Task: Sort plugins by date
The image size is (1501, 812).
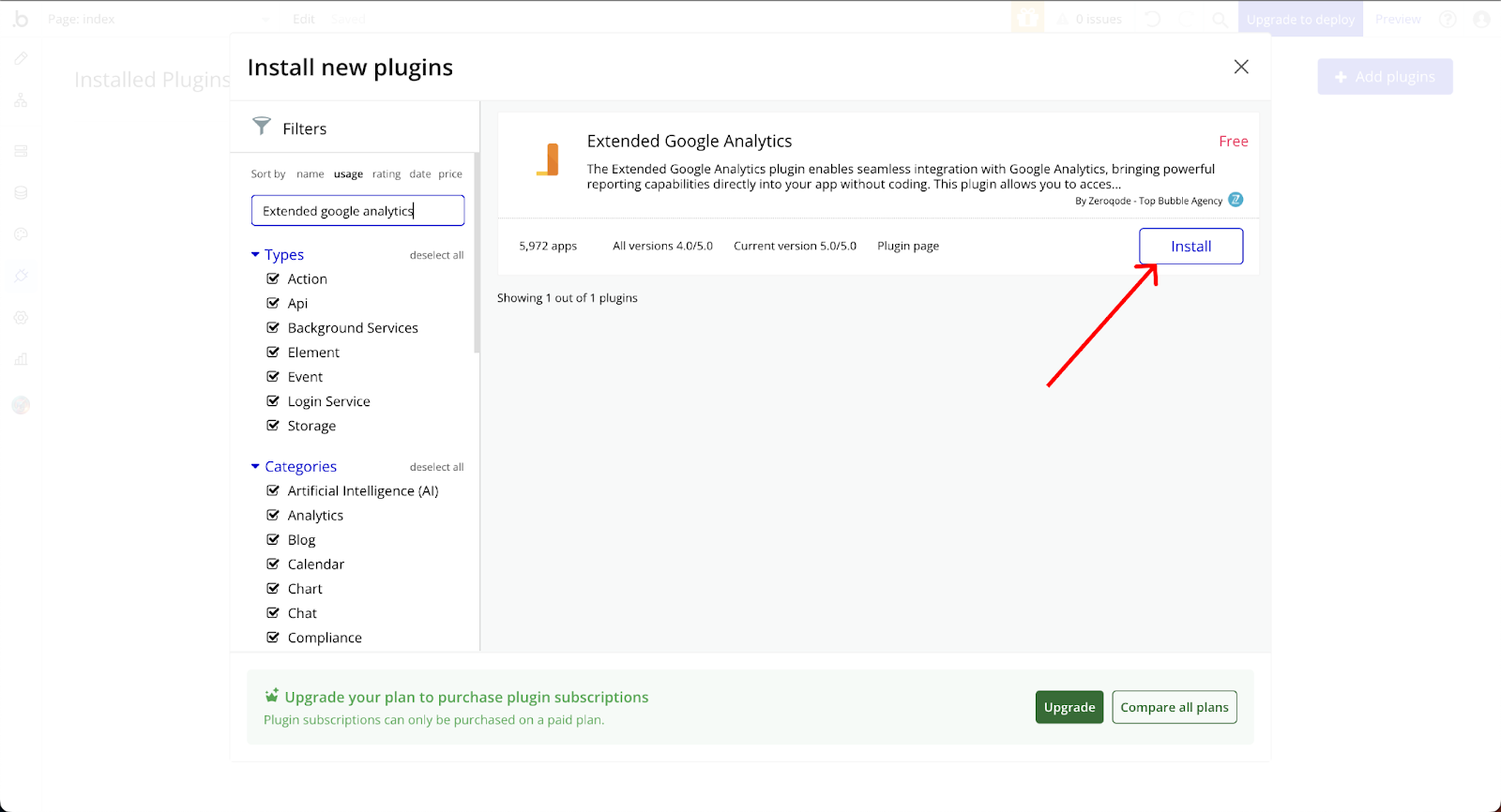Action: 420,173
